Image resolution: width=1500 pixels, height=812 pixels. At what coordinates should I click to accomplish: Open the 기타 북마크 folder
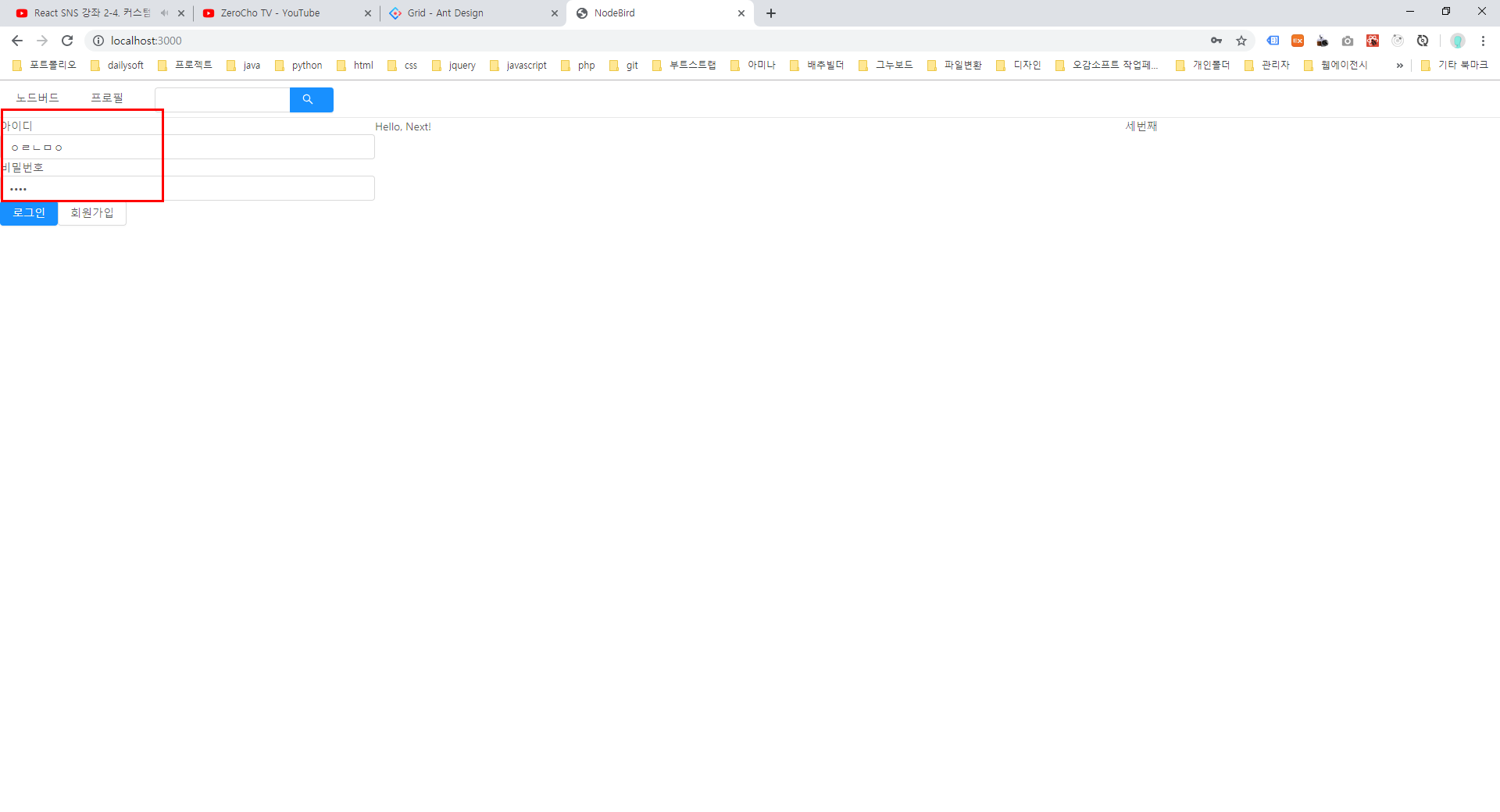point(1455,66)
